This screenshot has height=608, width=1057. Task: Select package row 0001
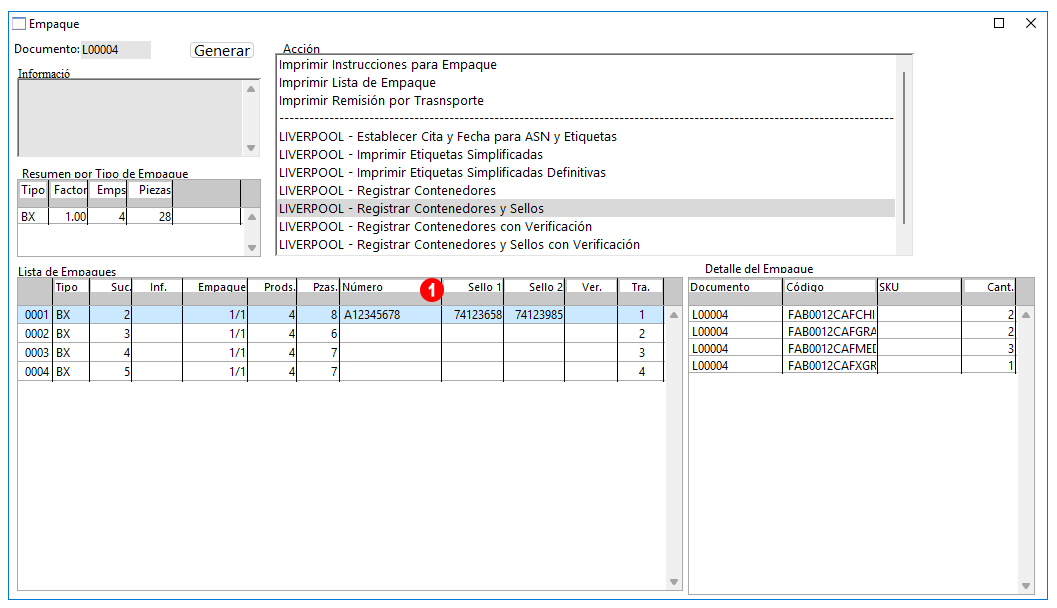pyautogui.click(x=340, y=315)
